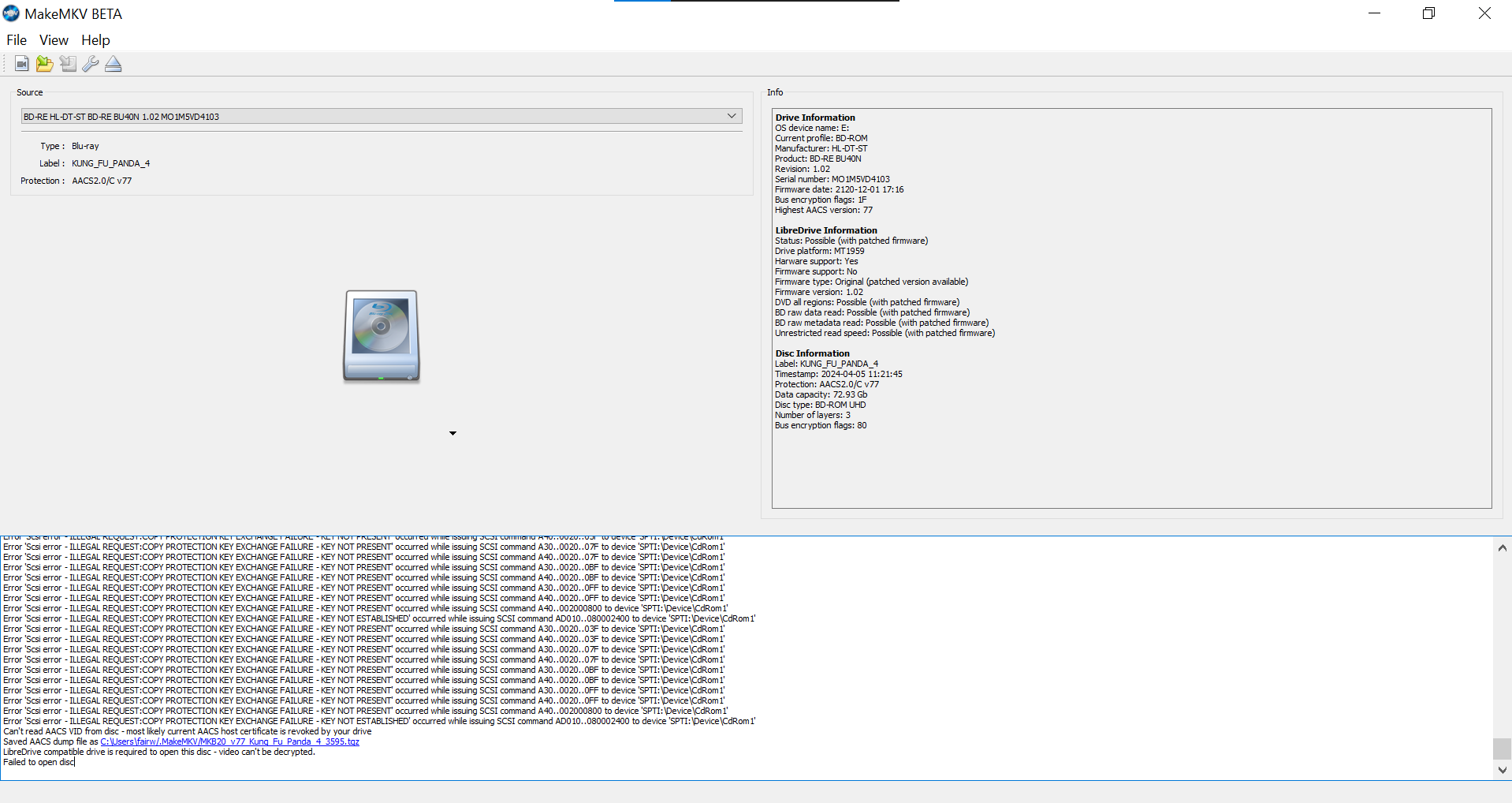Click the Drive Information heading text
The width and height of the screenshot is (1512, 803).
815,118
